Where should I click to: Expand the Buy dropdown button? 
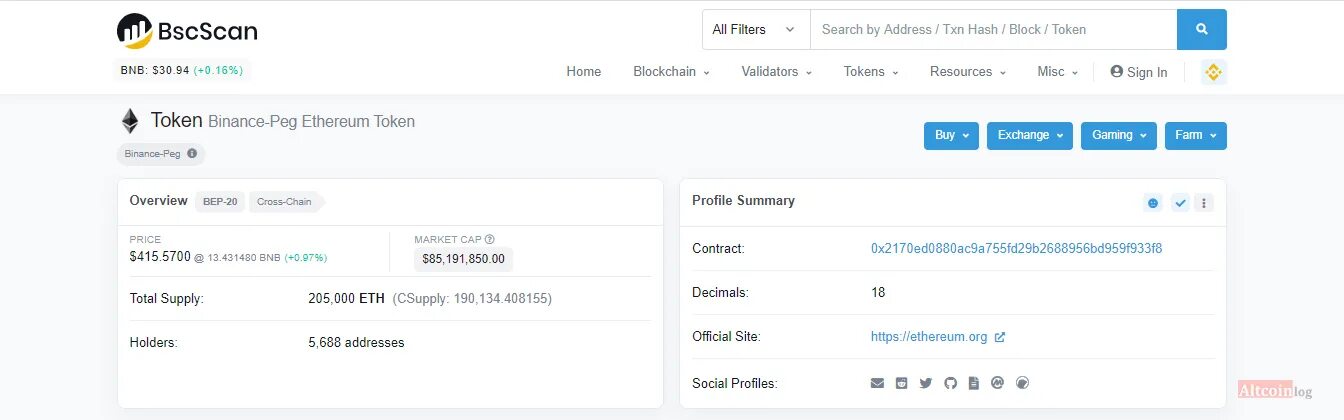coord(951,136)
